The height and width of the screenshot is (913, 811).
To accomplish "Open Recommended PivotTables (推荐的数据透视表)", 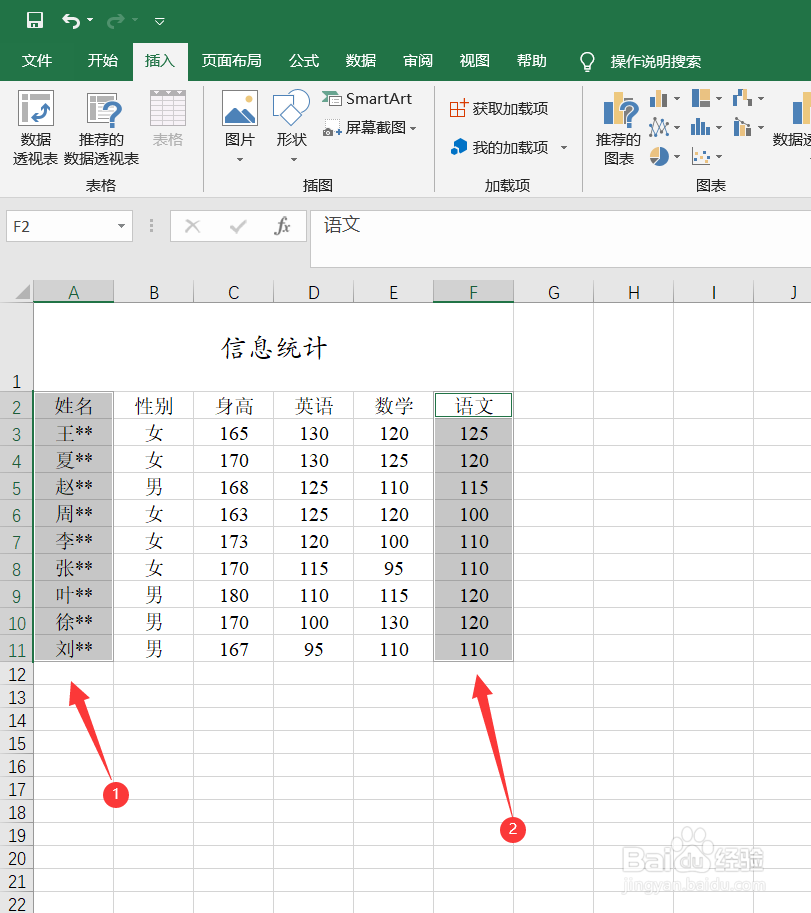I will tap(101, 128).
